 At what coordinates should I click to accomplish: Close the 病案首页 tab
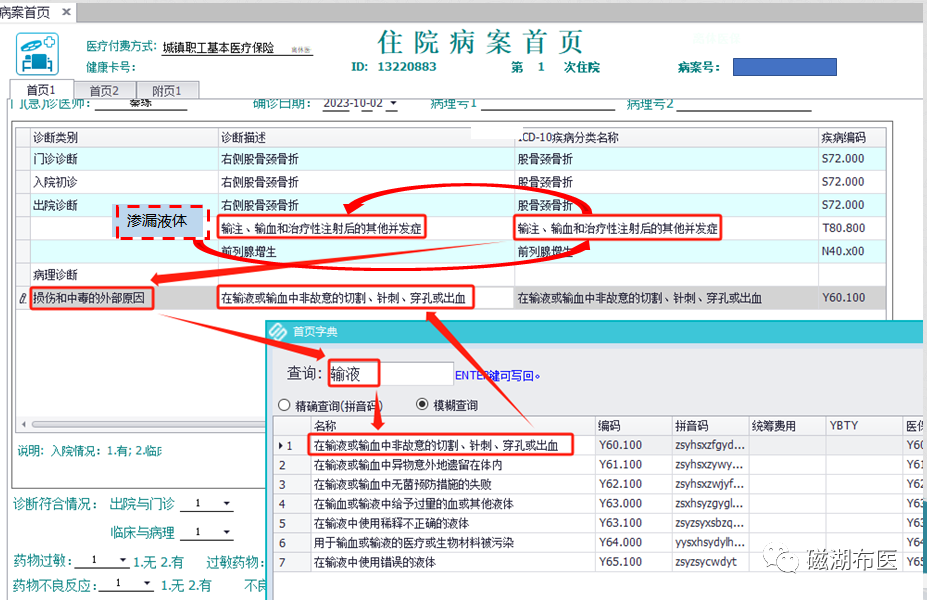click(66, 12)
